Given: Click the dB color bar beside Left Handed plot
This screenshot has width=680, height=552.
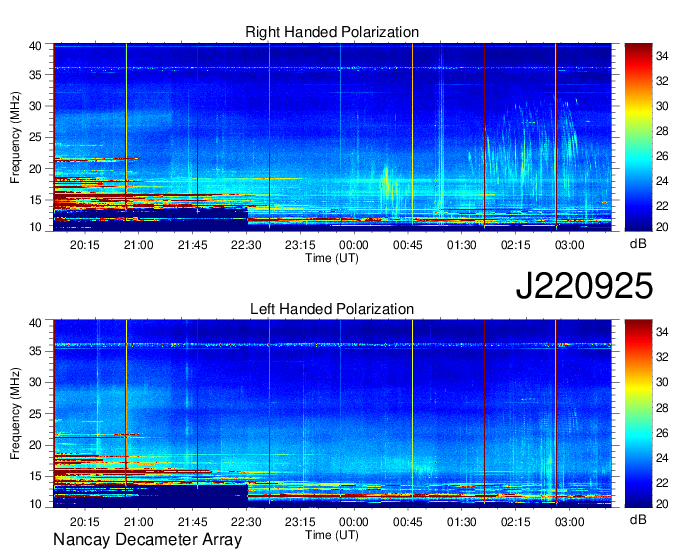Looking at the screenshot, I should pos(638,413).
